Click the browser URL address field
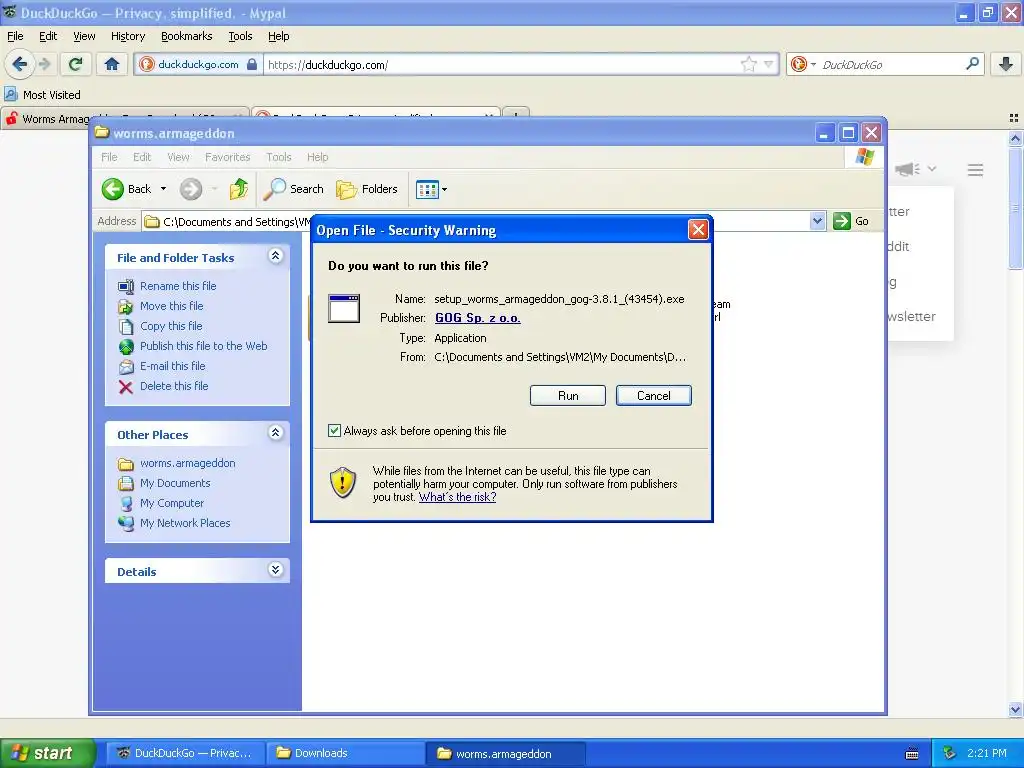This screenshot has width=1024, height=768. (x=503, y=64)
